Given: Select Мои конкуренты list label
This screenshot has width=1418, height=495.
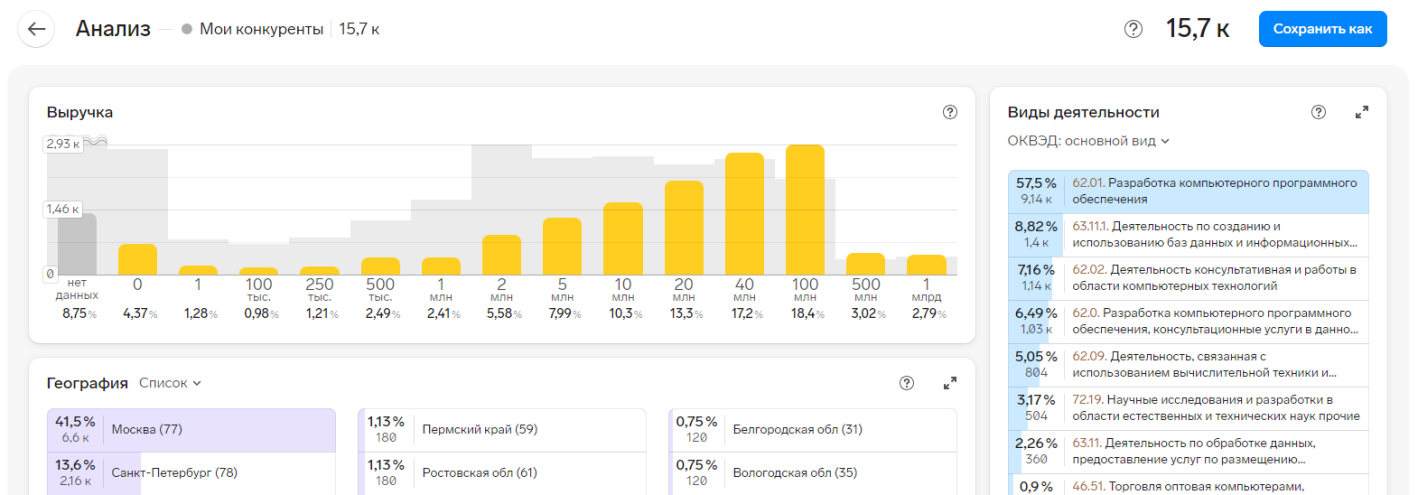Looking at the screenshot, I should tap(261, 29).
